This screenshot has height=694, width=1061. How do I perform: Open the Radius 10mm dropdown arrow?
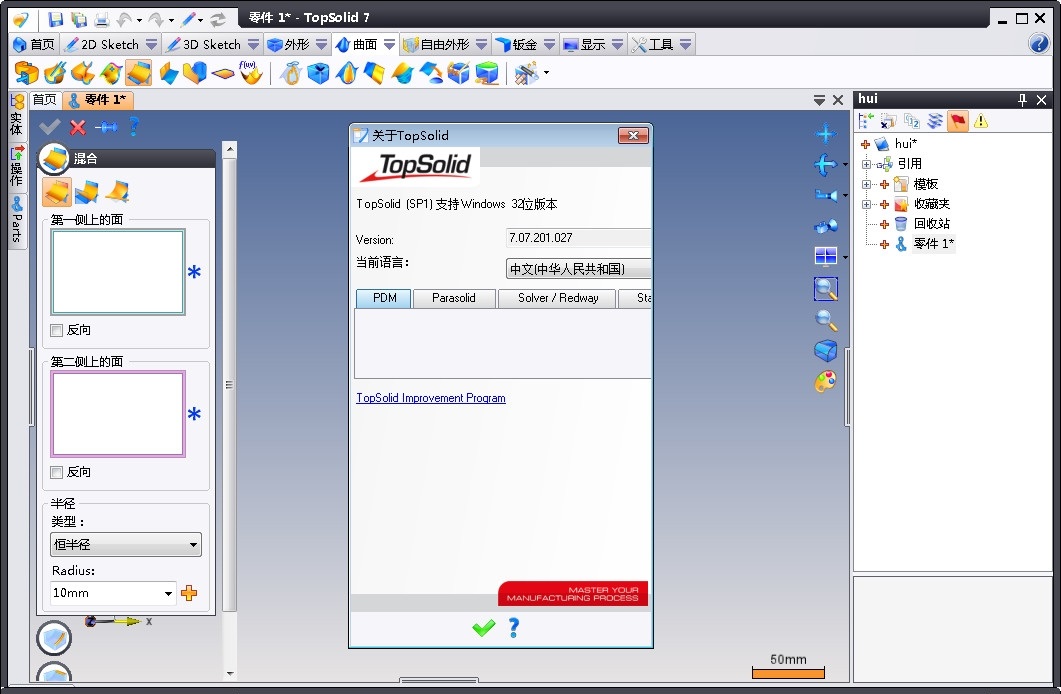168,593
